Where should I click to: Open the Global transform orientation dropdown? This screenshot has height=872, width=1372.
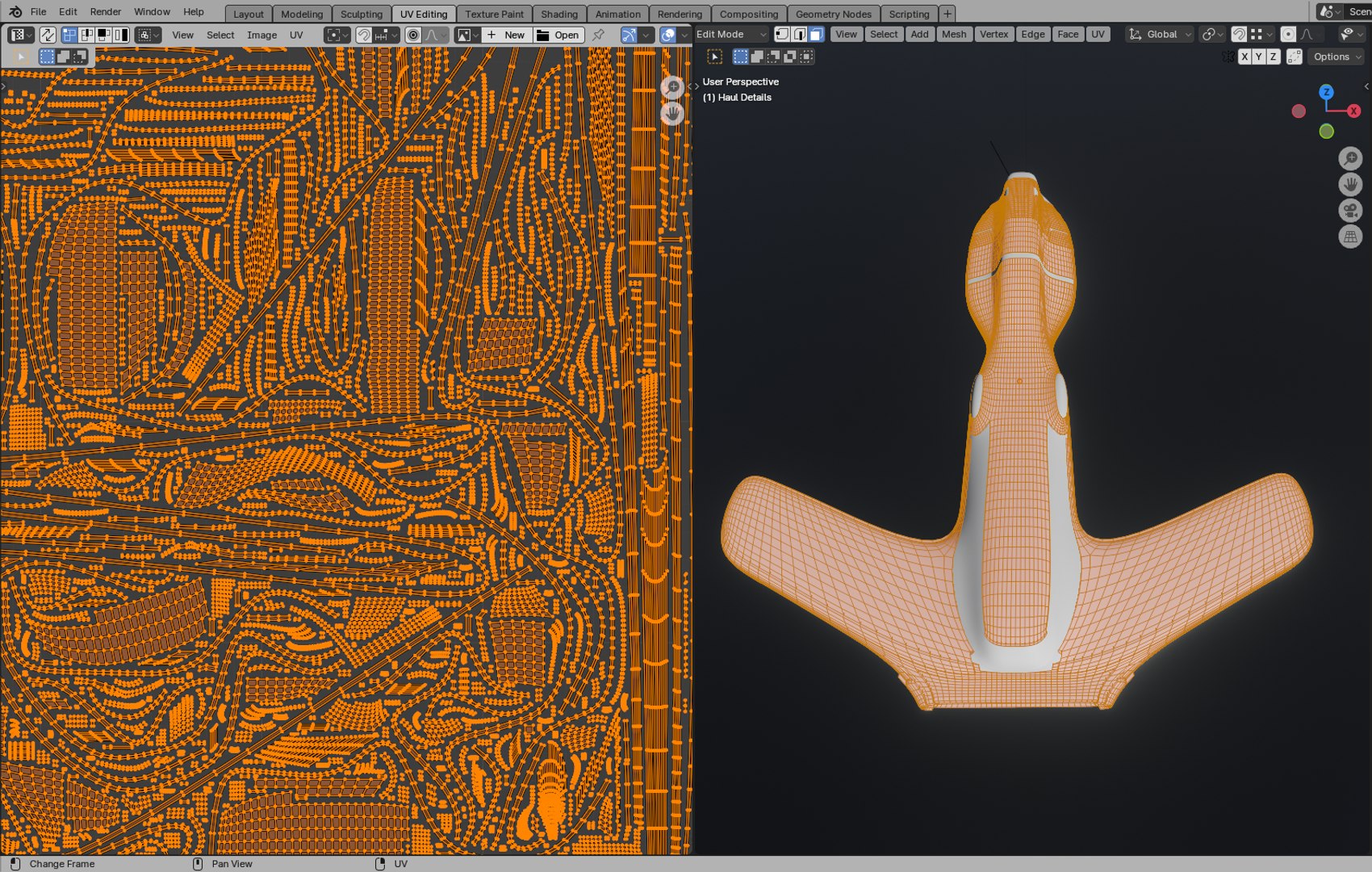(x=1161, y=34)
